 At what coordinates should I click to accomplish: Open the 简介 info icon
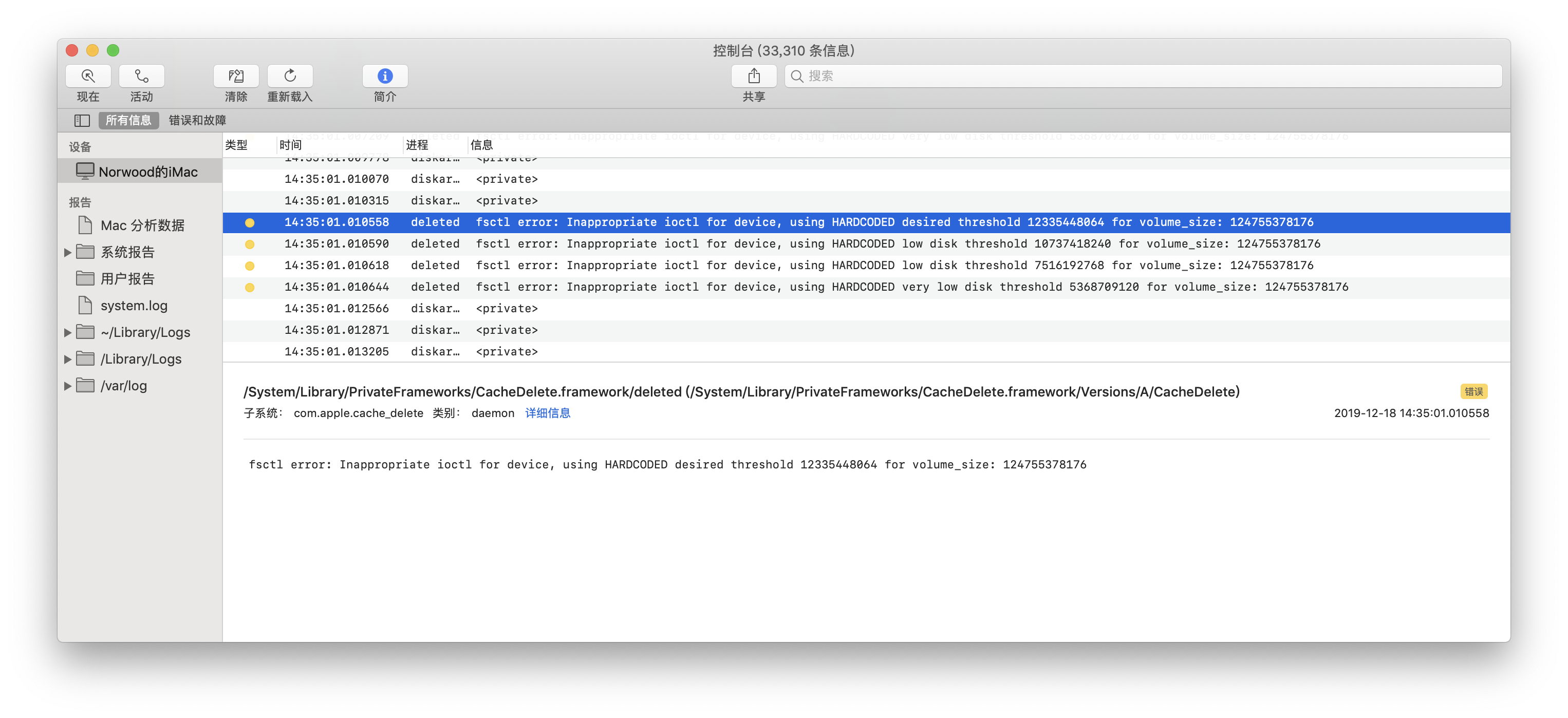point(385,76)
